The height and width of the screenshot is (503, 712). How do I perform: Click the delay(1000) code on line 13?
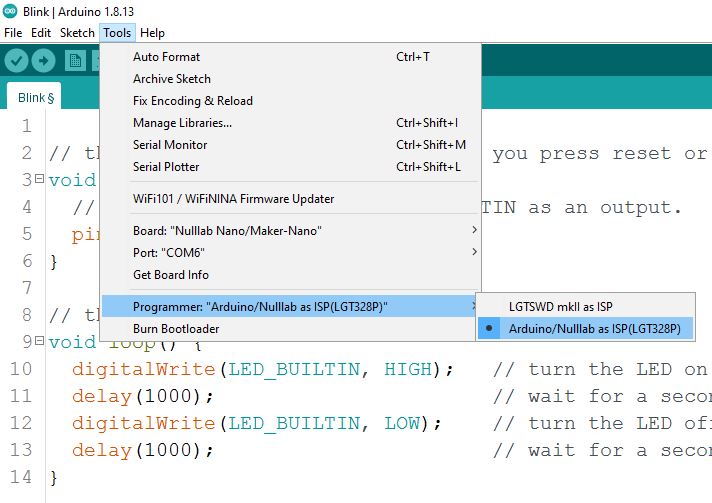[142, 450]
